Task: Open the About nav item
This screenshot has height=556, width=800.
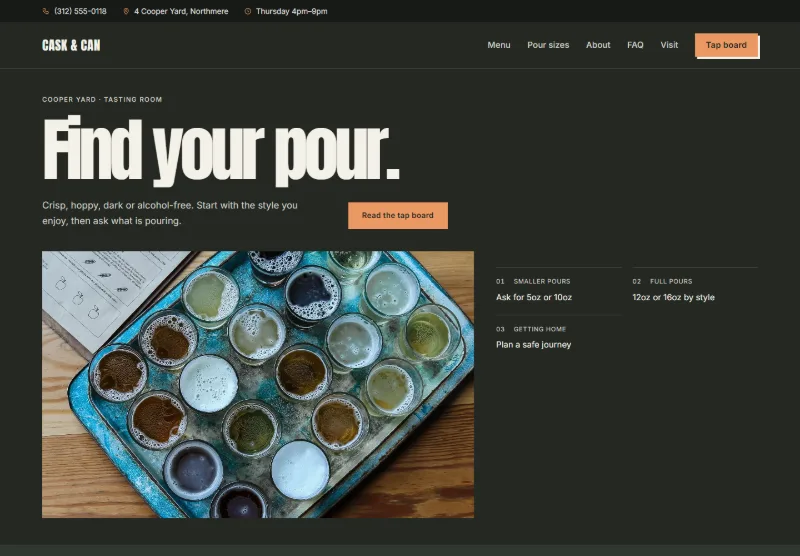Action: (x=598, y=45)
